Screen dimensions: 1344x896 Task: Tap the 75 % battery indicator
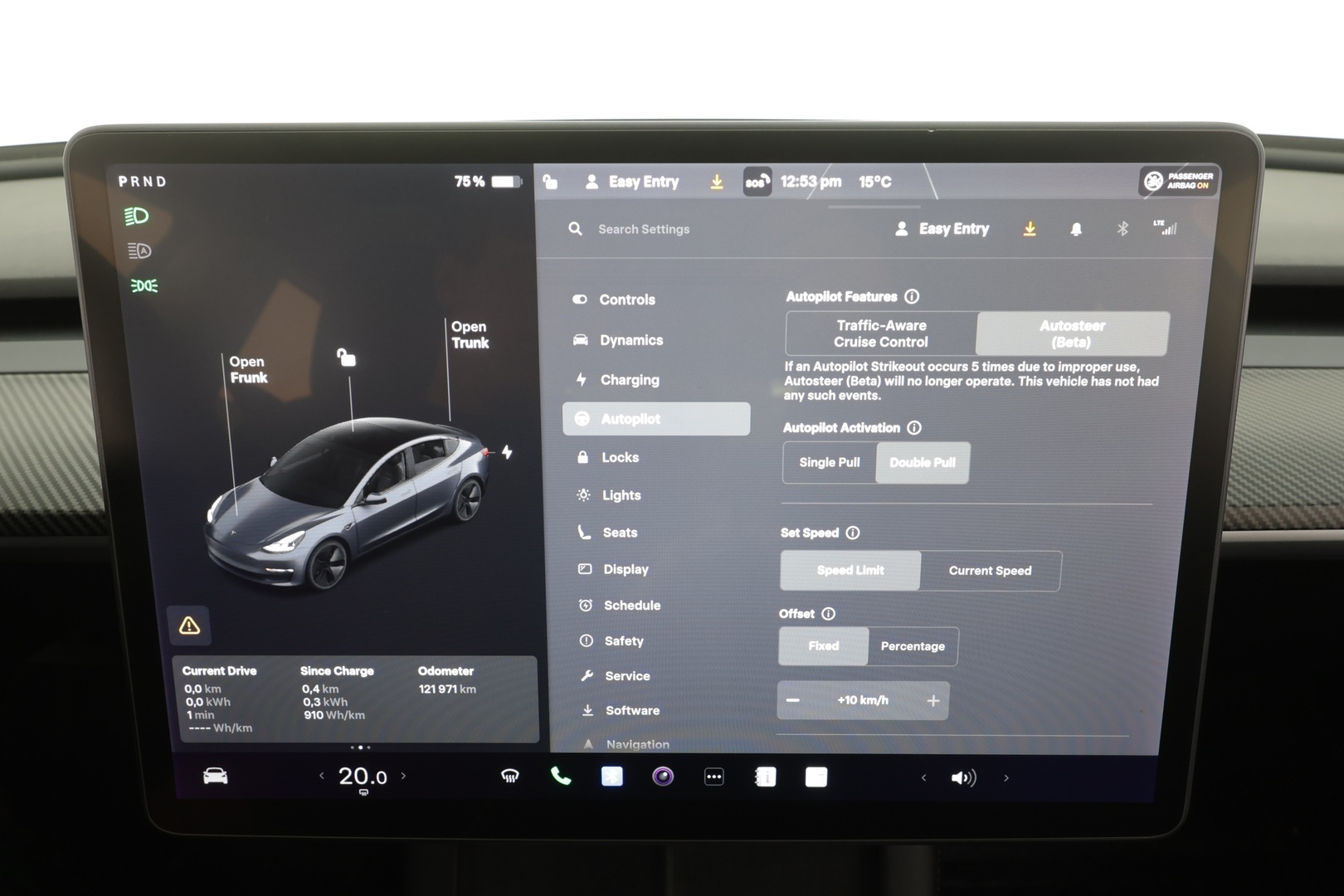(x=488, y=182)
